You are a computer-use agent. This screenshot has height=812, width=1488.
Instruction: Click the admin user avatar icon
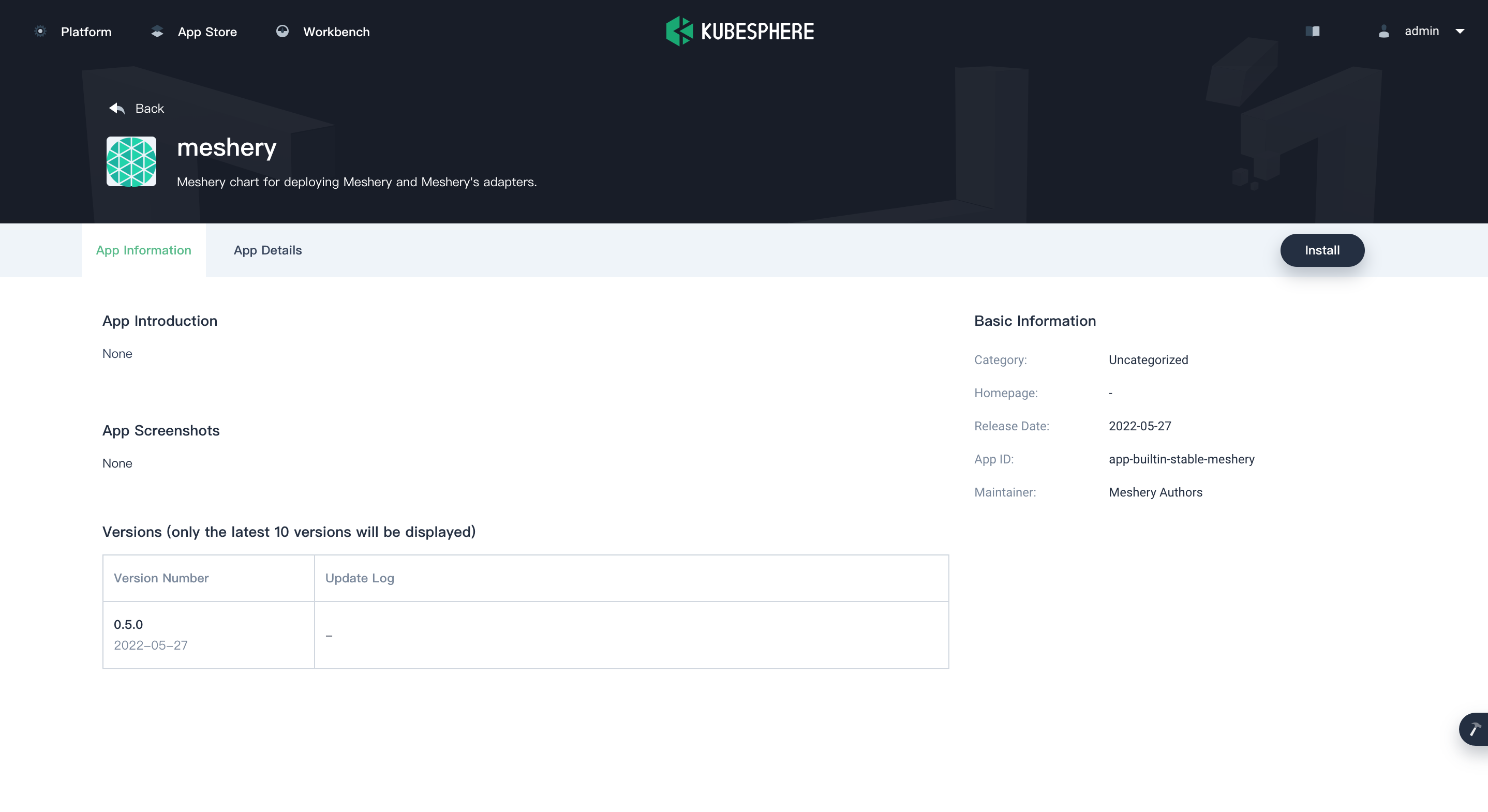(1383, 31)
